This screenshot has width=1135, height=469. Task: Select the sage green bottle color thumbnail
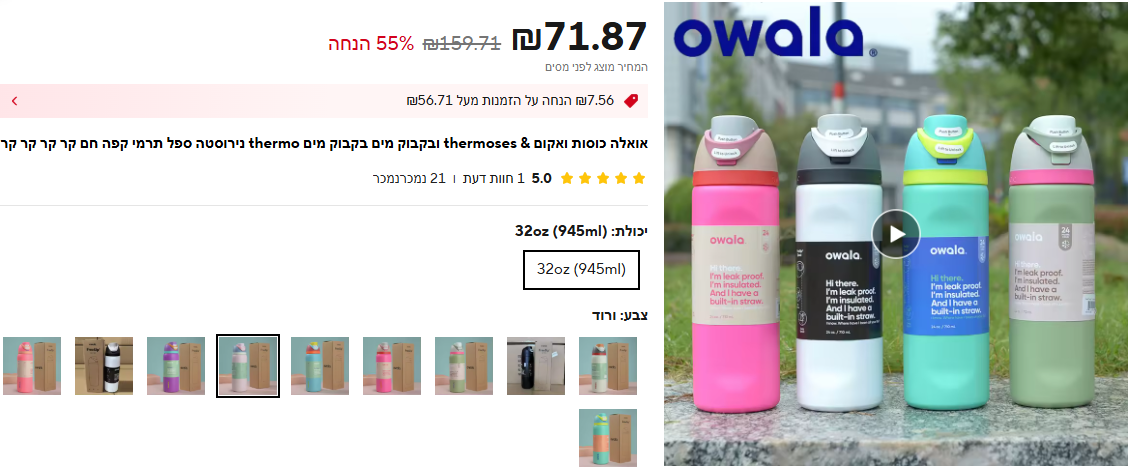click(464, 366)
